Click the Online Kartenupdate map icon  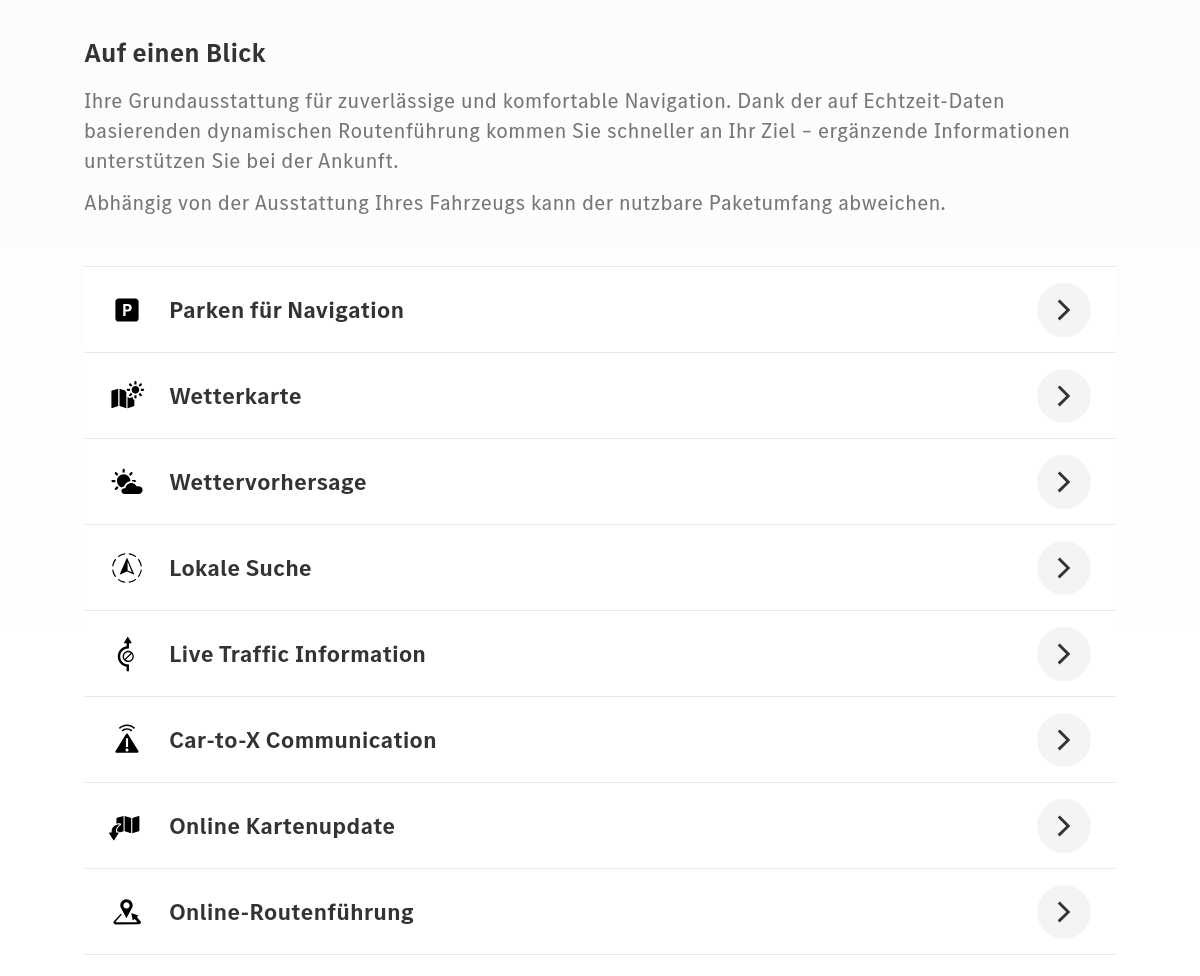tap(125, 827)
